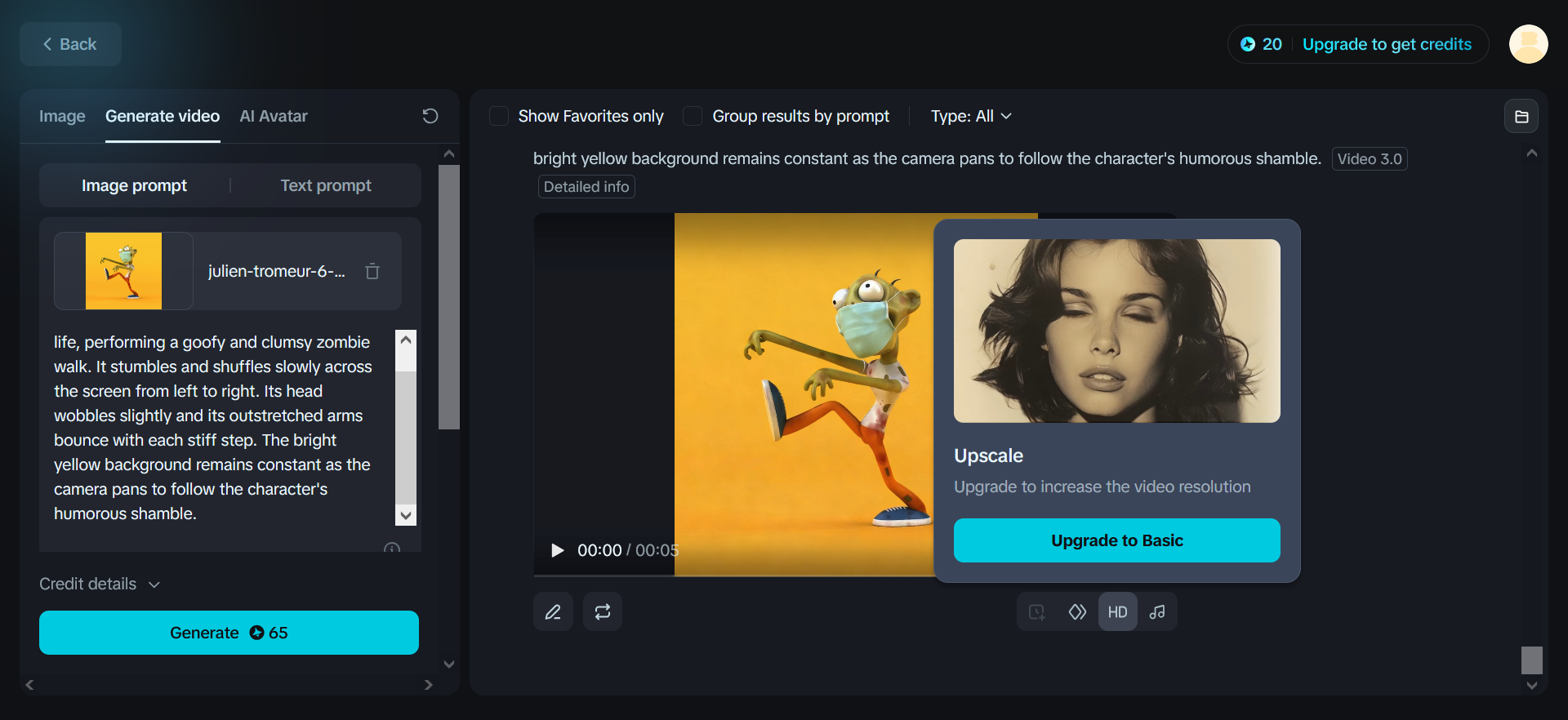The width and height of the screenshot is (1568, 720).
Task: Click the interpolate diamond icon in the toolbar
Action: pos(1077,612)
